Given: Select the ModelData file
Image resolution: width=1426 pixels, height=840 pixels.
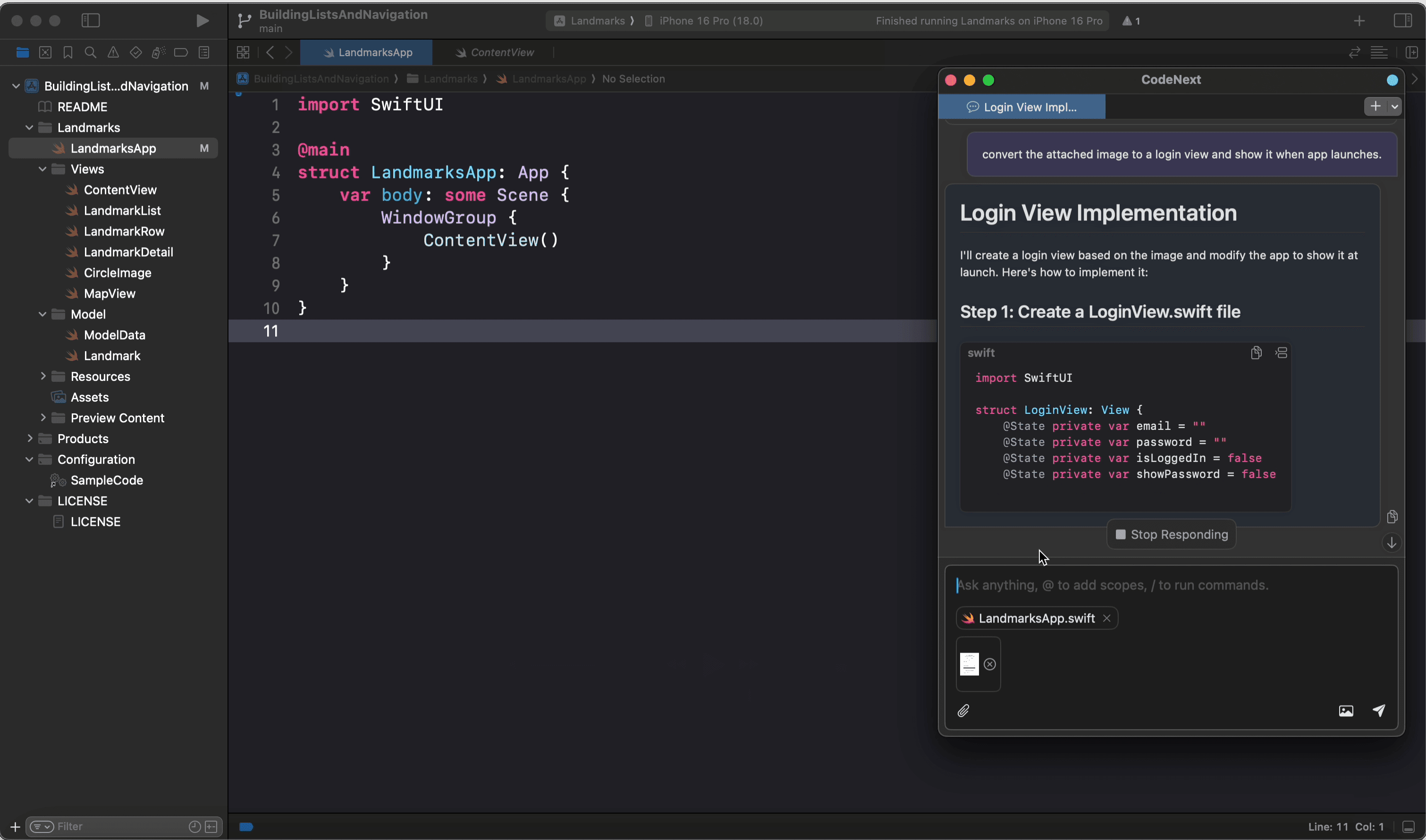Looking at the screenshot, I should (113, 335).
